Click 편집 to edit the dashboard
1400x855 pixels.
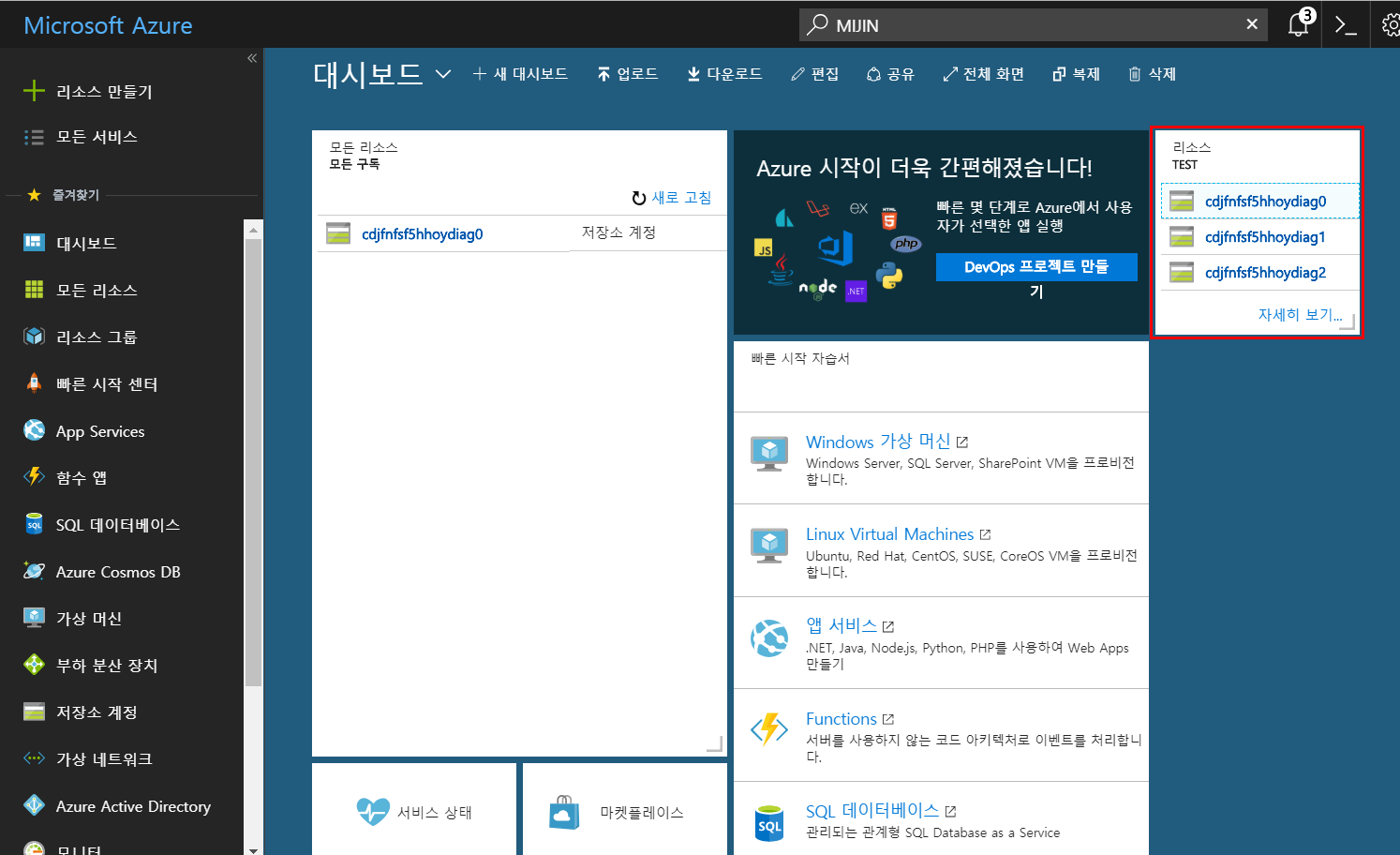pos(814,74)
